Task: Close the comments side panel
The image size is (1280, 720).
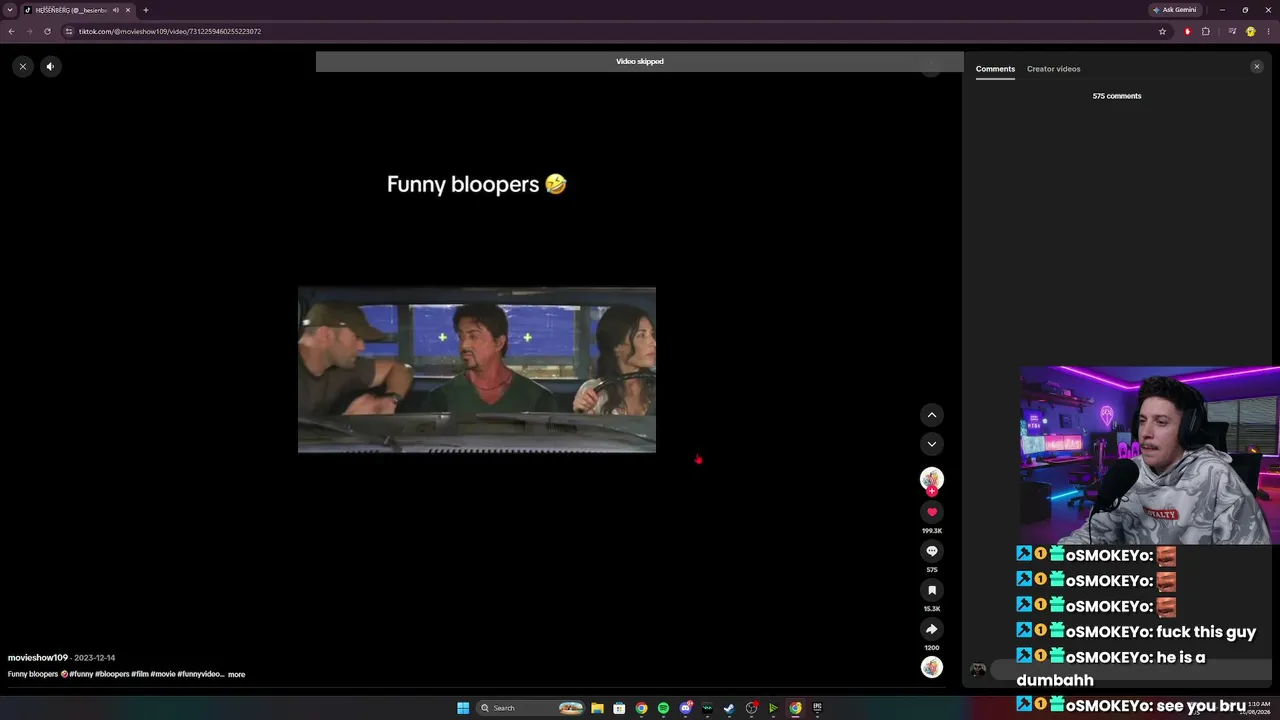Action: pos(1257,67)
